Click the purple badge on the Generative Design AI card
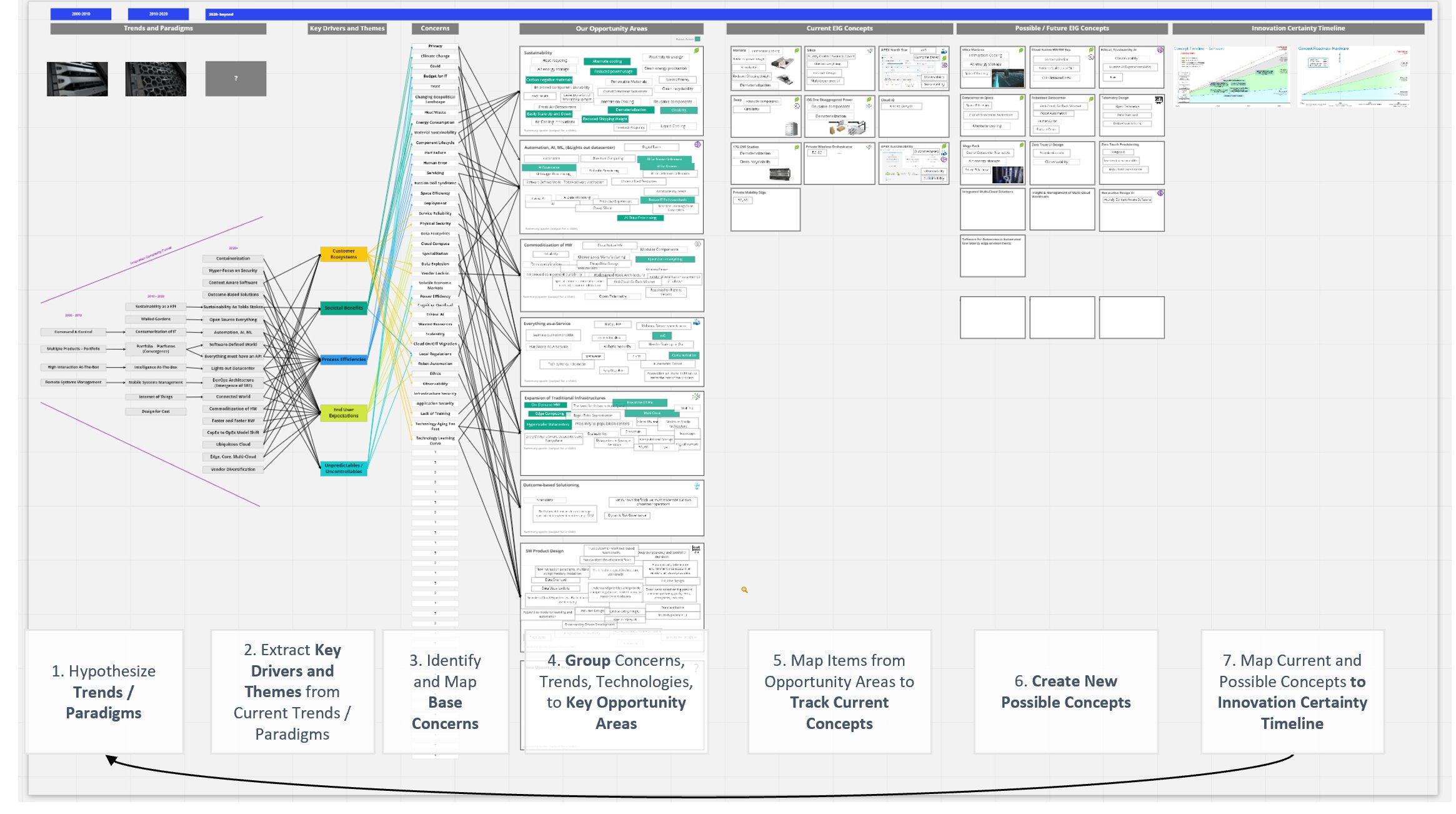 tap(1160, 193)
